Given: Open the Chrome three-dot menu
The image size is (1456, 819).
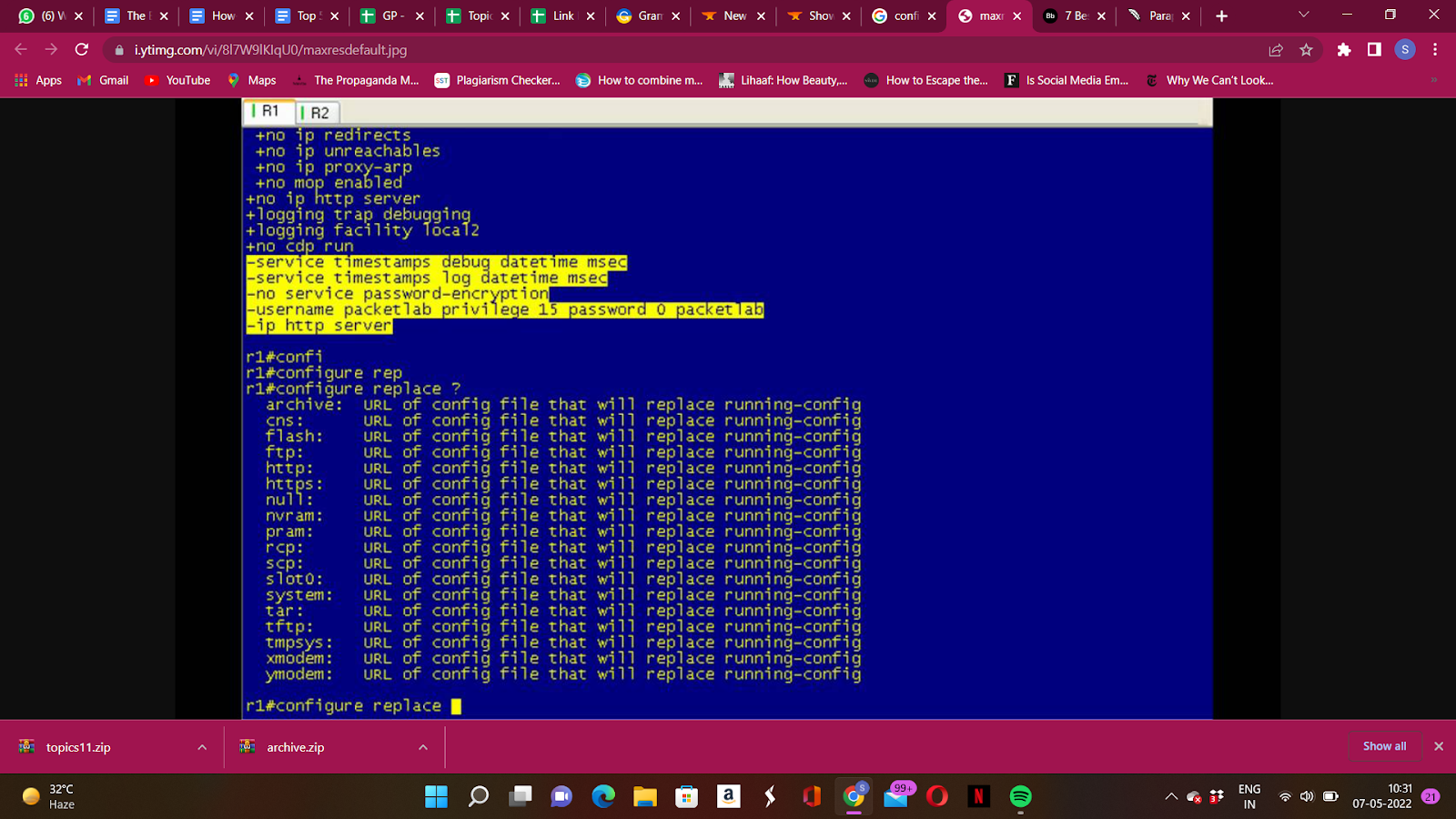Looking at the screenshot, I should coord(1435,50).
